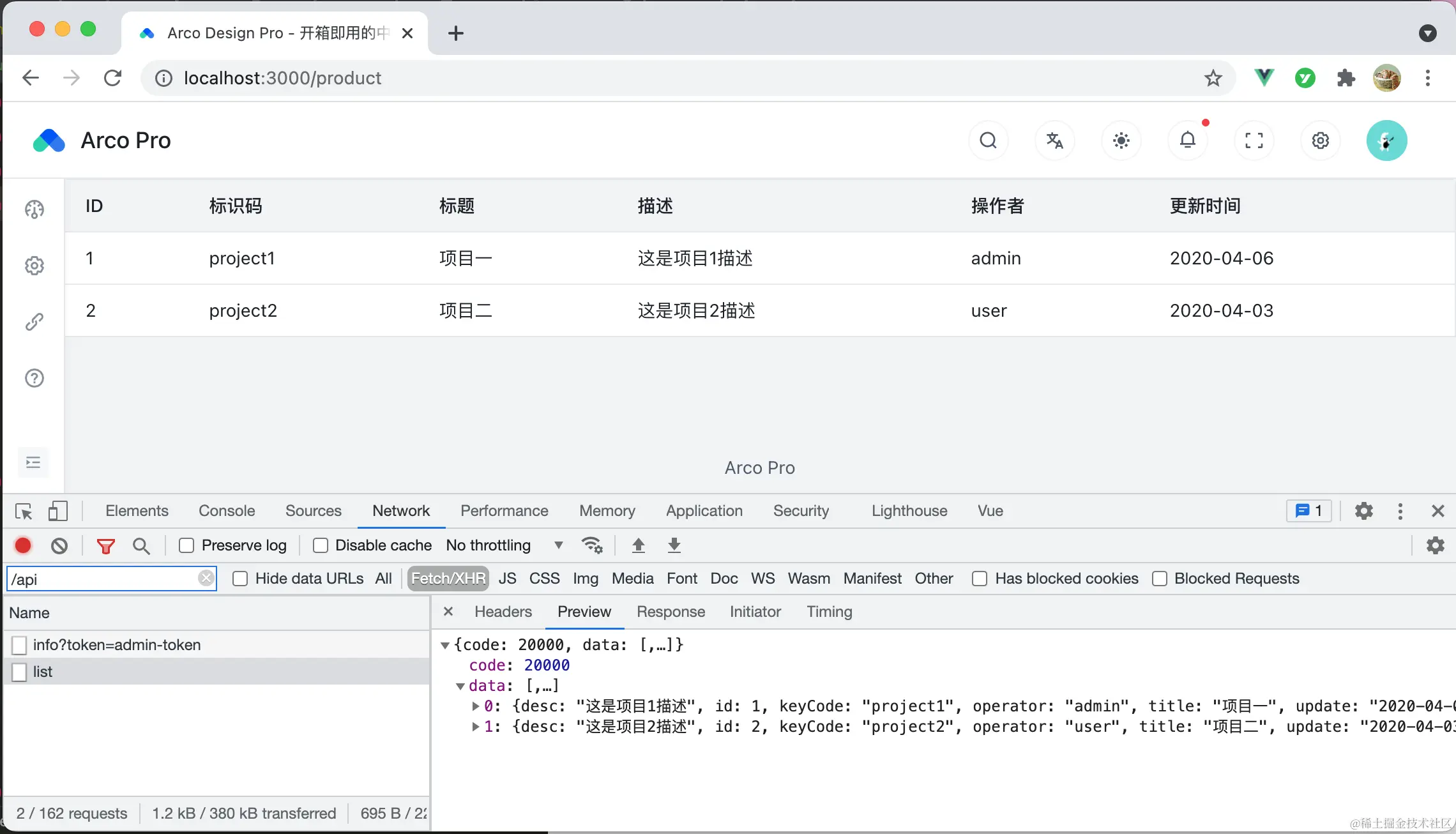Click the /api filter text field

[x=102, y=579]
